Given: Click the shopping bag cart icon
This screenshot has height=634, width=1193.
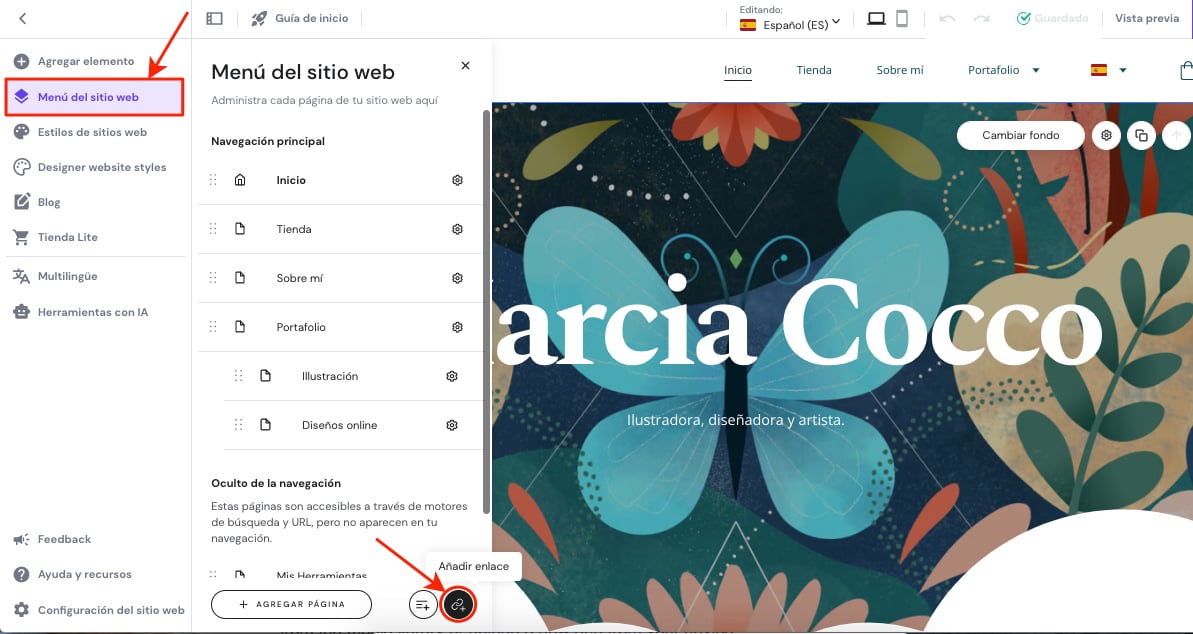Looking at the screenshot, I should [x=1186, y=70].
